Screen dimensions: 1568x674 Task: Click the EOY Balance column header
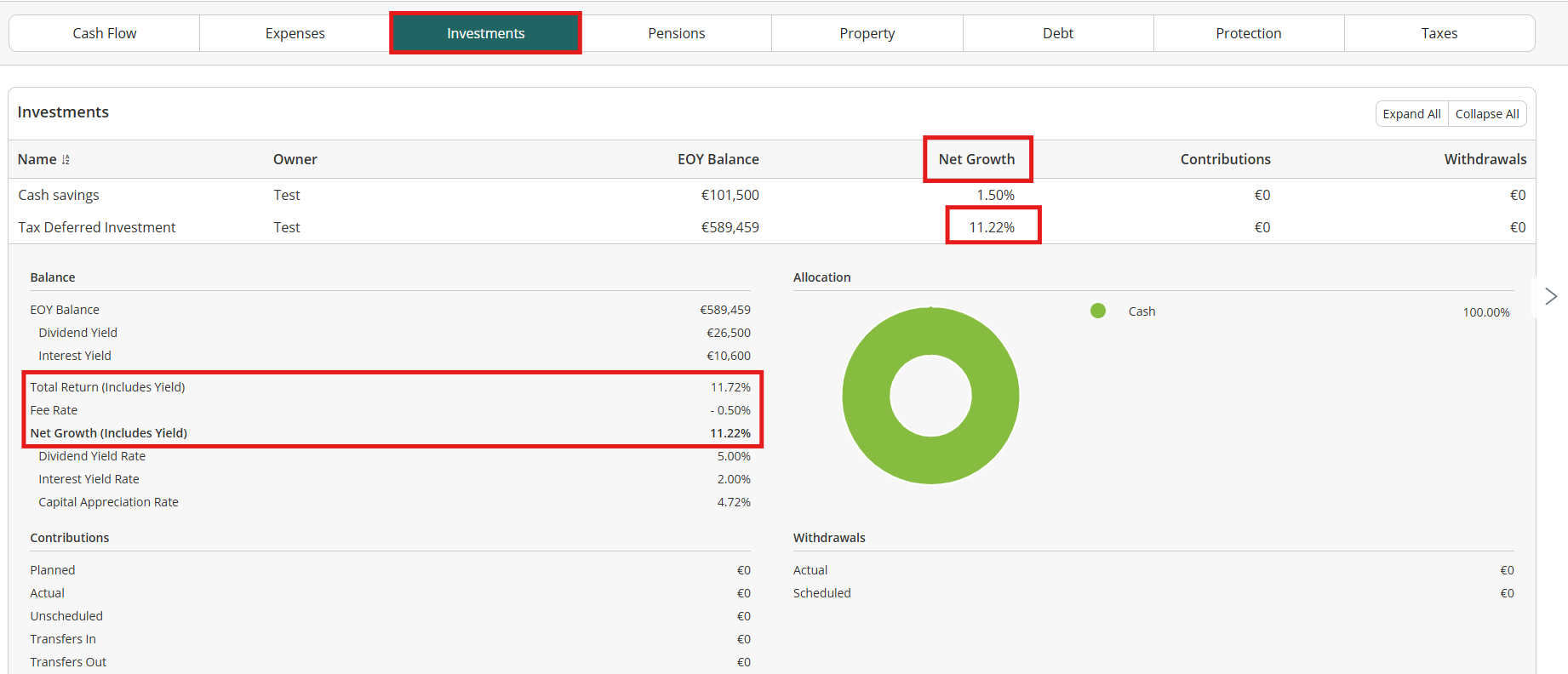tap(718, 159)
